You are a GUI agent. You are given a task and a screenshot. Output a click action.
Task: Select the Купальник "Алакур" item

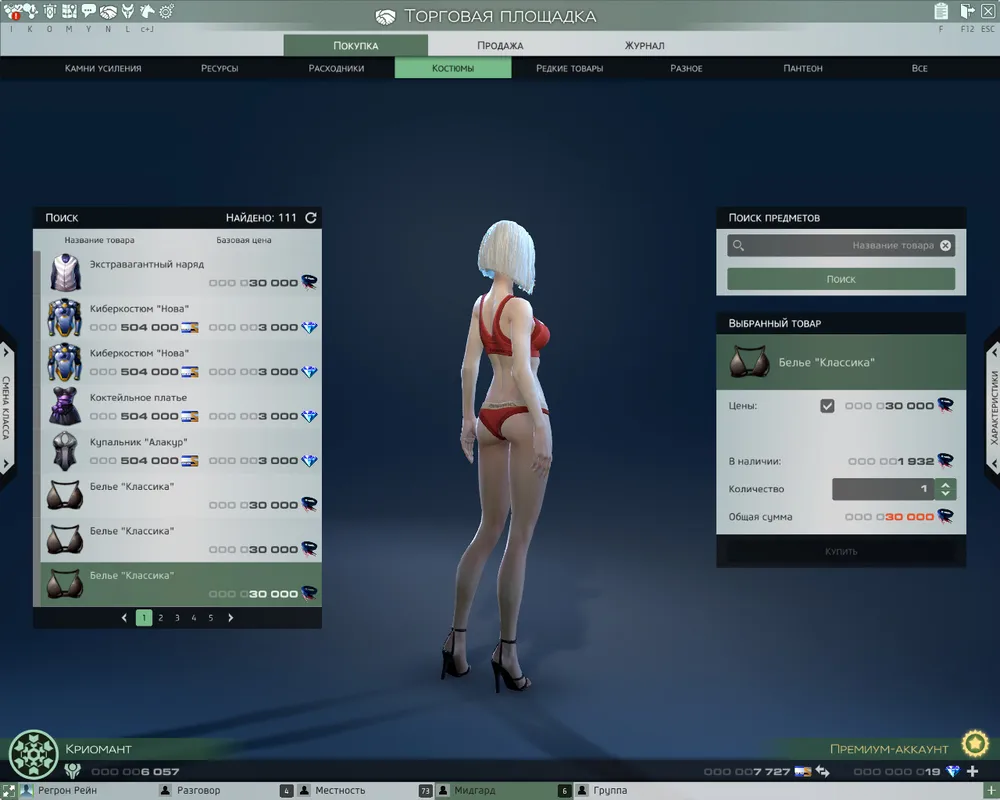tap(181, 451)
